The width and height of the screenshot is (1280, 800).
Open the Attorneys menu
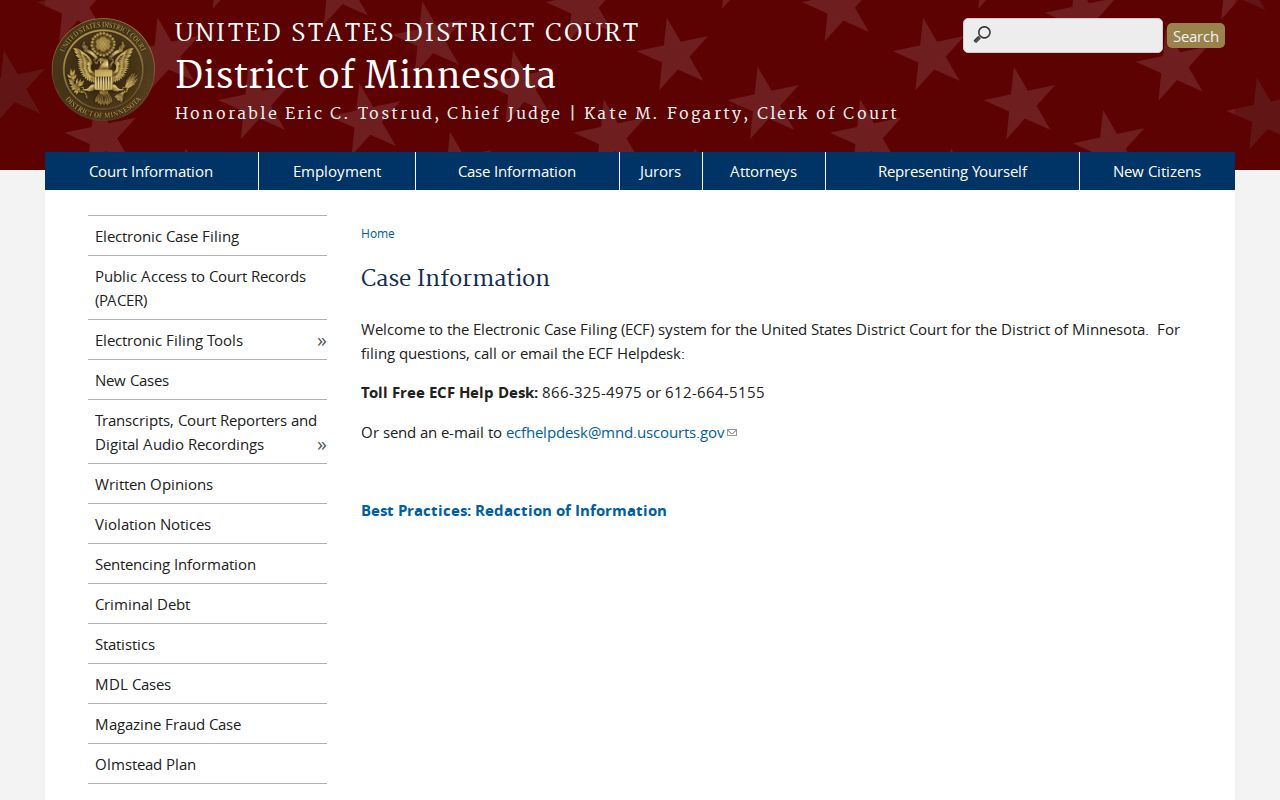tap(763, 171)
